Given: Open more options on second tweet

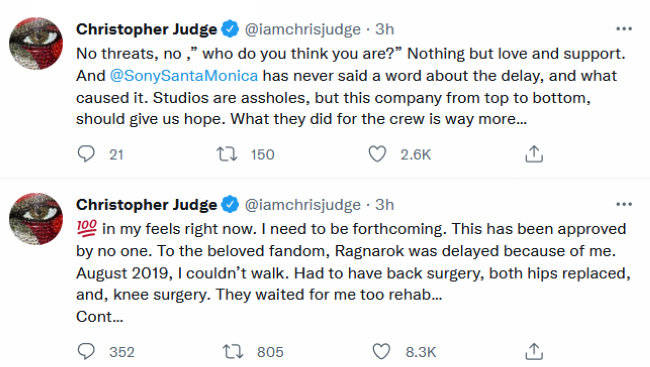Looking at the screenshot, I should coord(624,204).
